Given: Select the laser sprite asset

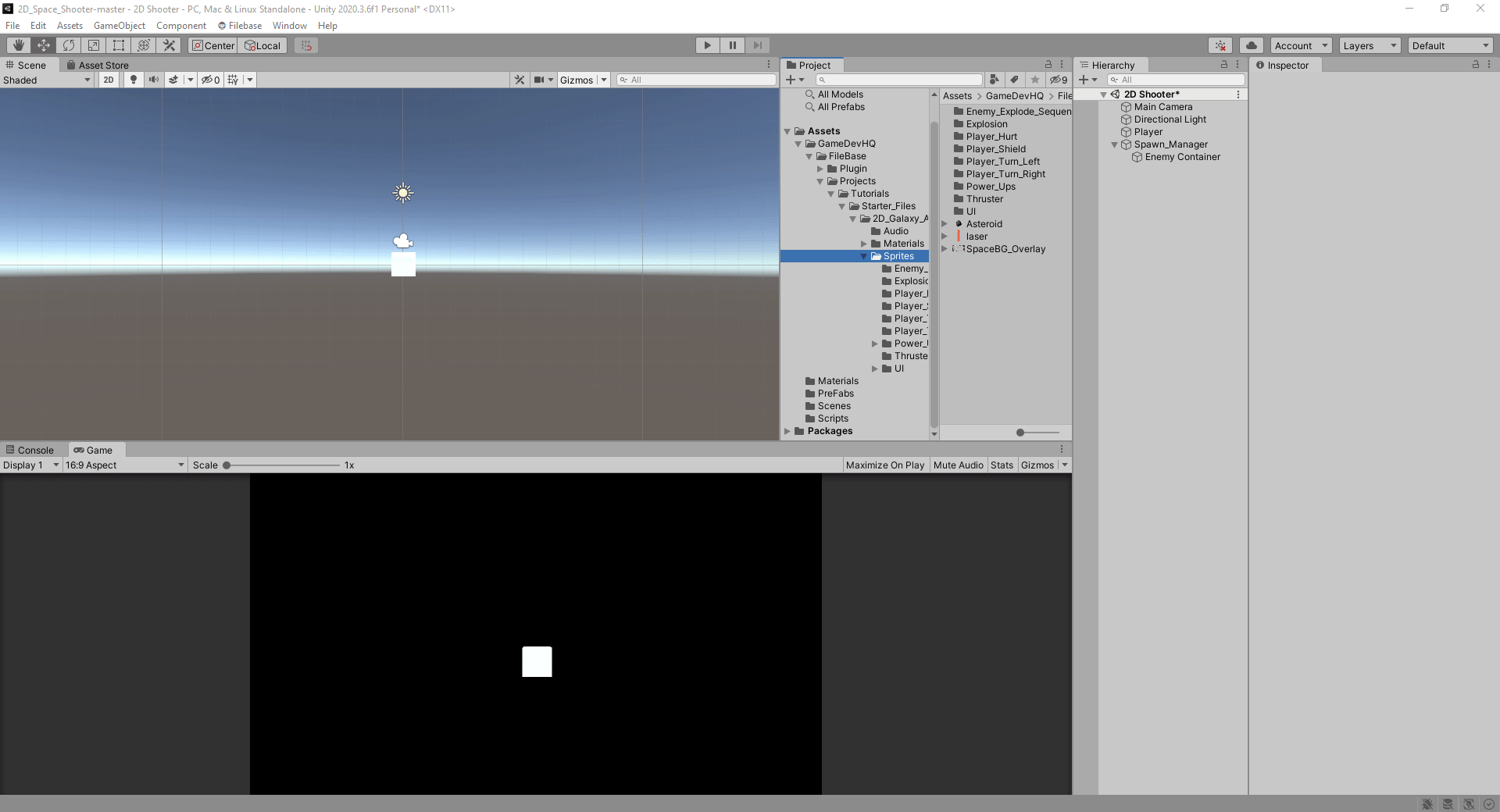Looking at the screenshot, I should pyautogui.click(x=977, y=237).
